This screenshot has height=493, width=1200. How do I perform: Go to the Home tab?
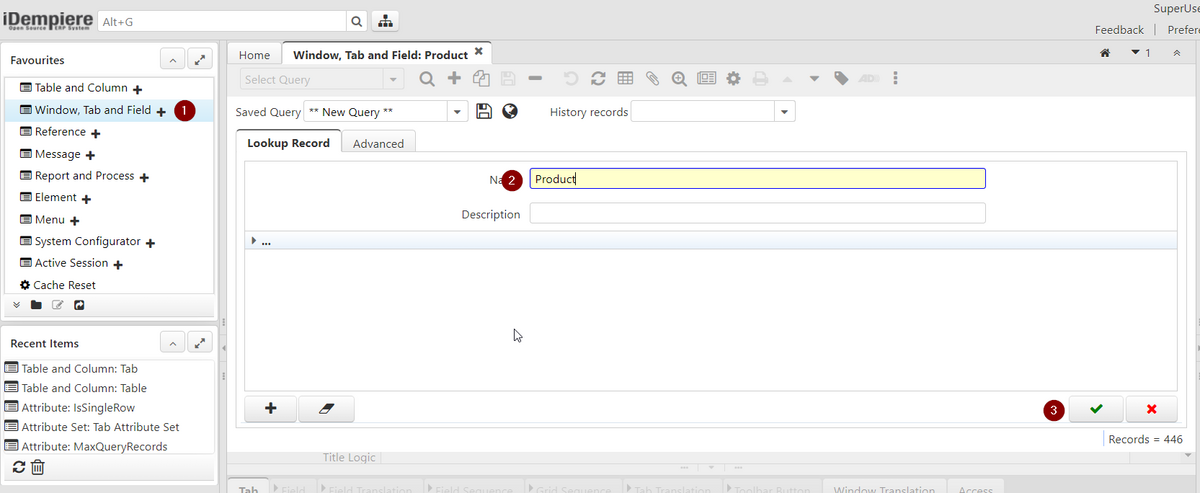[254, 55]
